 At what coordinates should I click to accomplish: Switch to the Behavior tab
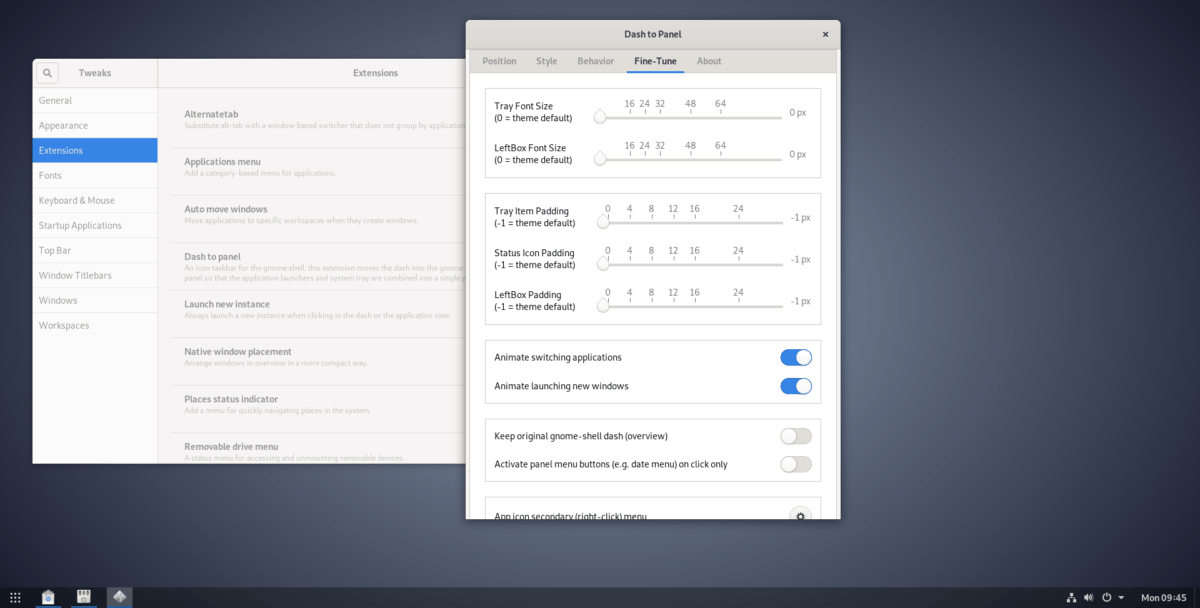(596, 61)
